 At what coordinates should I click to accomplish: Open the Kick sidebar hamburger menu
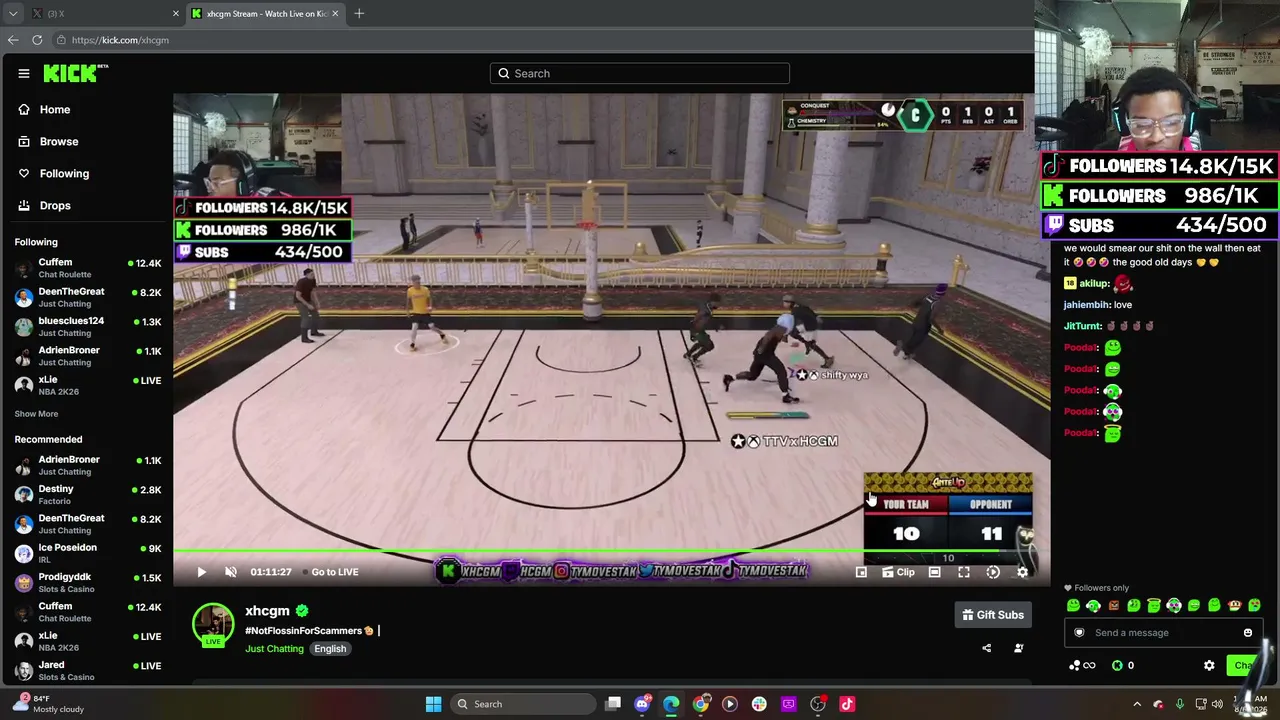pyautogui.click(x=24, y=73)
